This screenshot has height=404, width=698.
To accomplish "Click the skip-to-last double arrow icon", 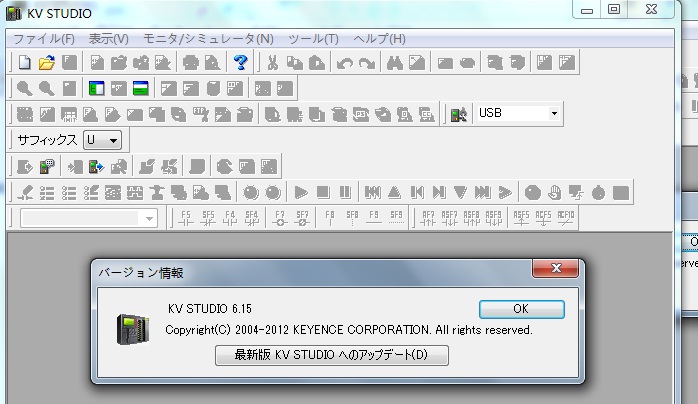I will [483, 193].
